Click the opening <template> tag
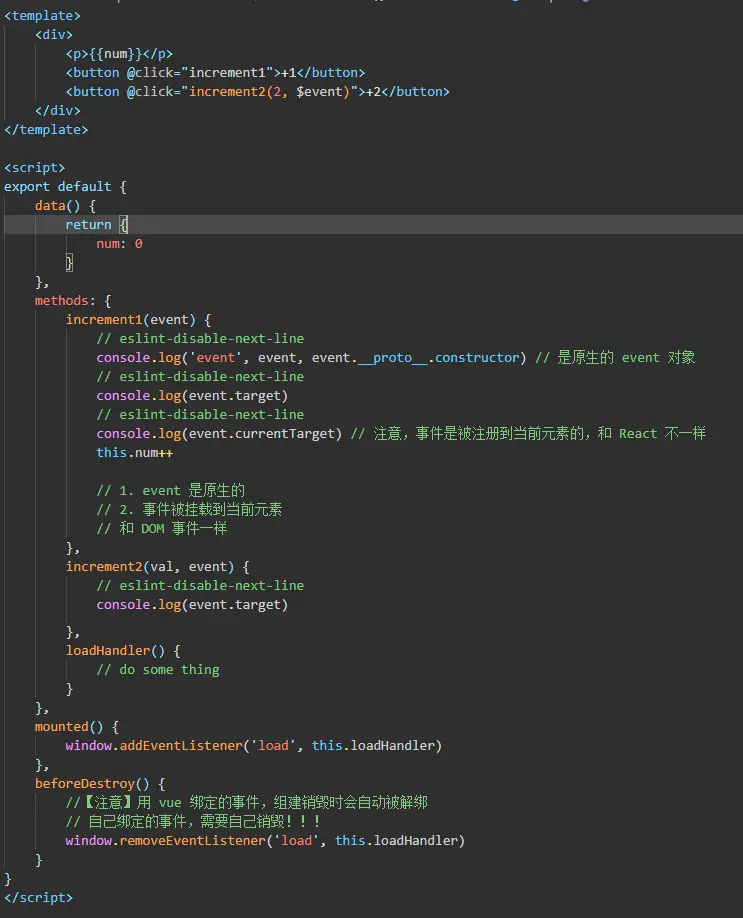 click(x=42, y=16)
